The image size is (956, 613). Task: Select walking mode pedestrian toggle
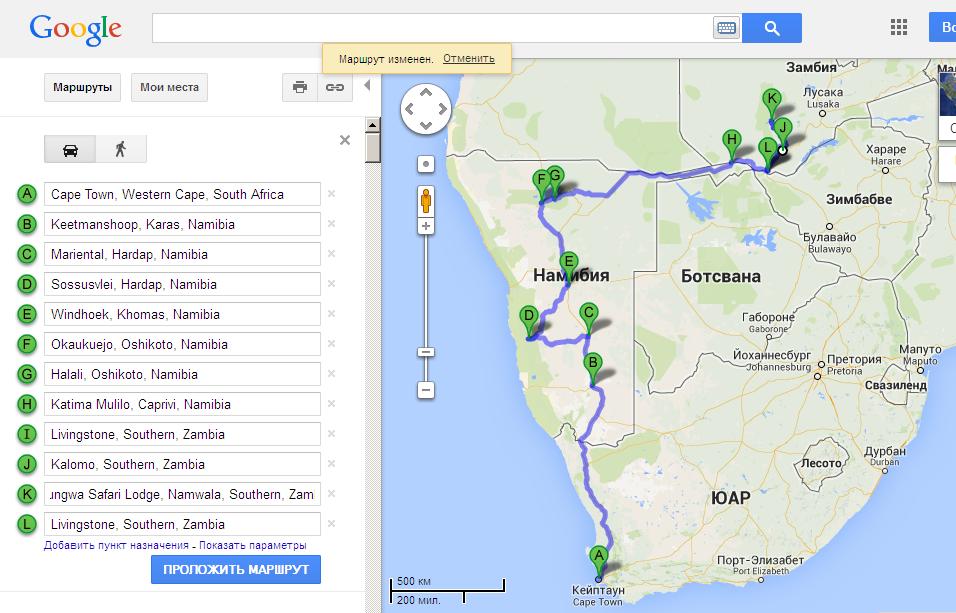point(121,149)
